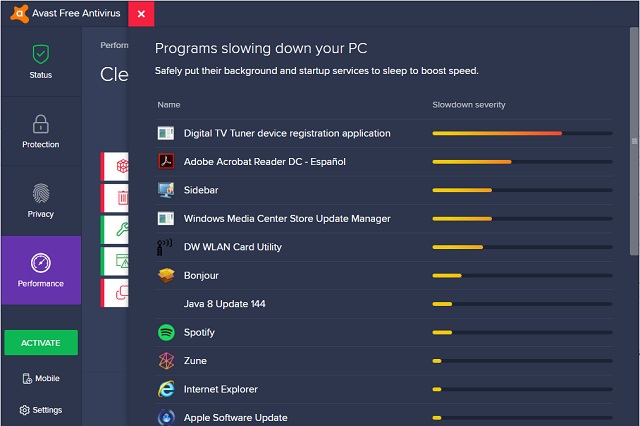The width and height of the screenshot is (640, 426).
Task: Click the Status shield checkmark icon
Action: point(41,54)
